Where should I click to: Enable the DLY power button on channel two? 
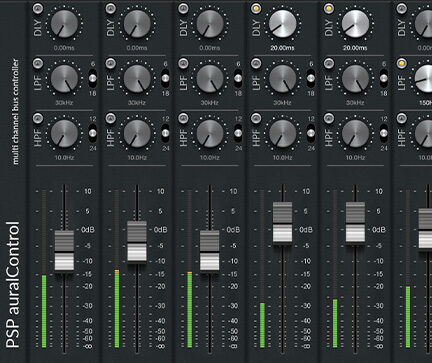111,8
